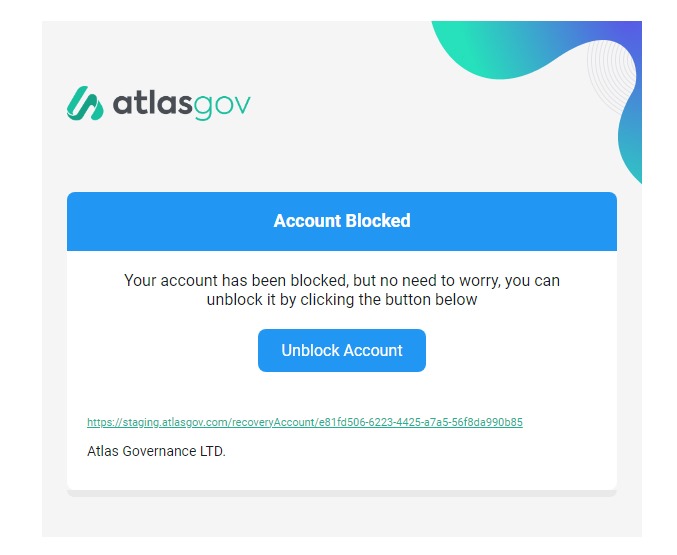Image resolution: width=677 pixels, height=555 pixels.
Task: Click the Unblock Account button
Action: (x=342, y=350)
